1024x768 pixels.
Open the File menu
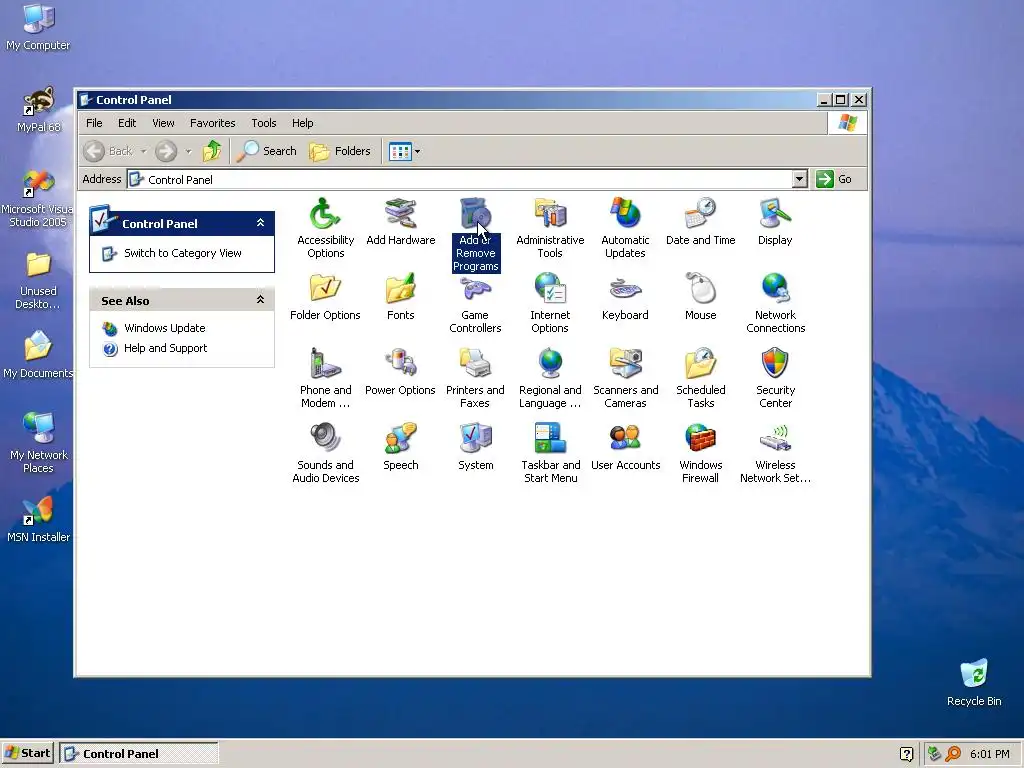[x=94, y=123]
